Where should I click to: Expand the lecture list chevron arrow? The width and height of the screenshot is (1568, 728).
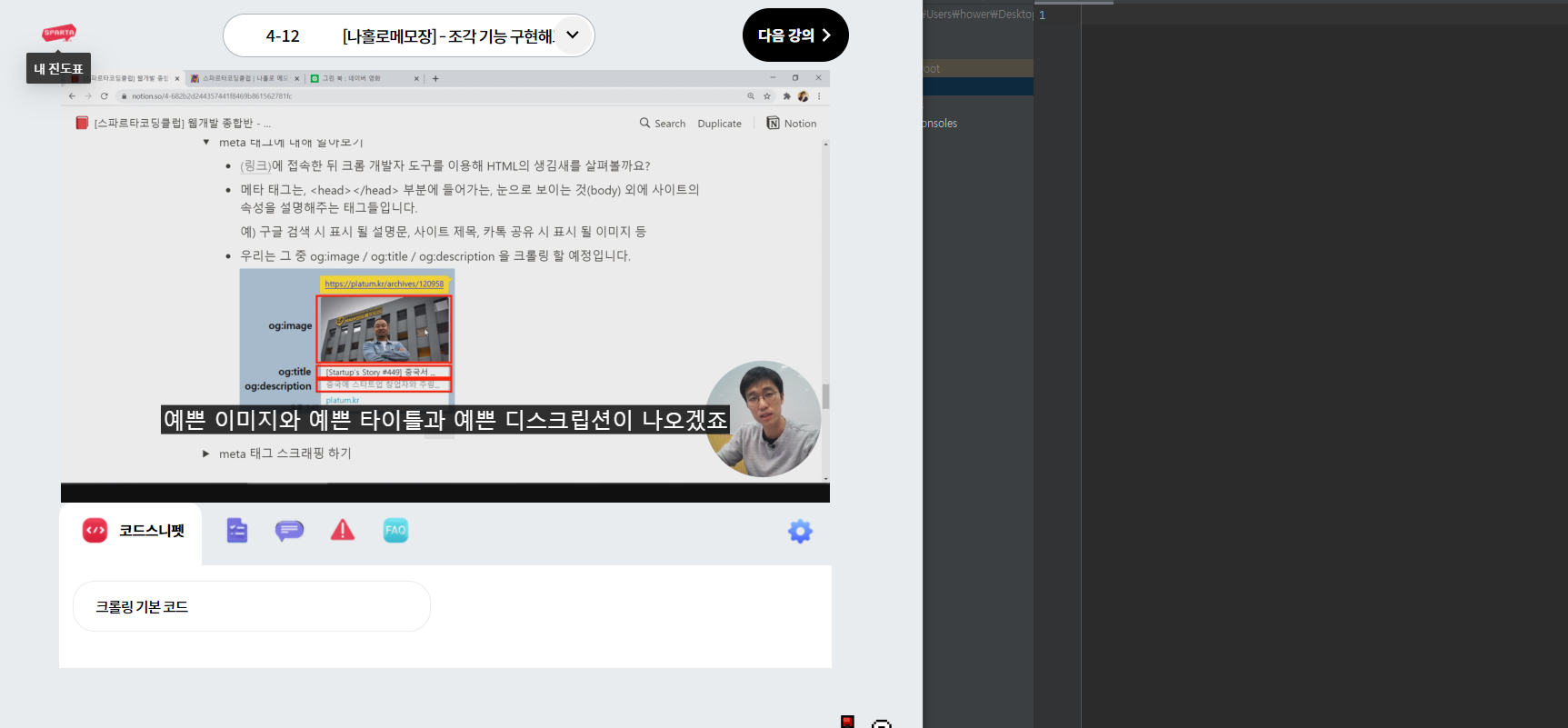point(573,35)
